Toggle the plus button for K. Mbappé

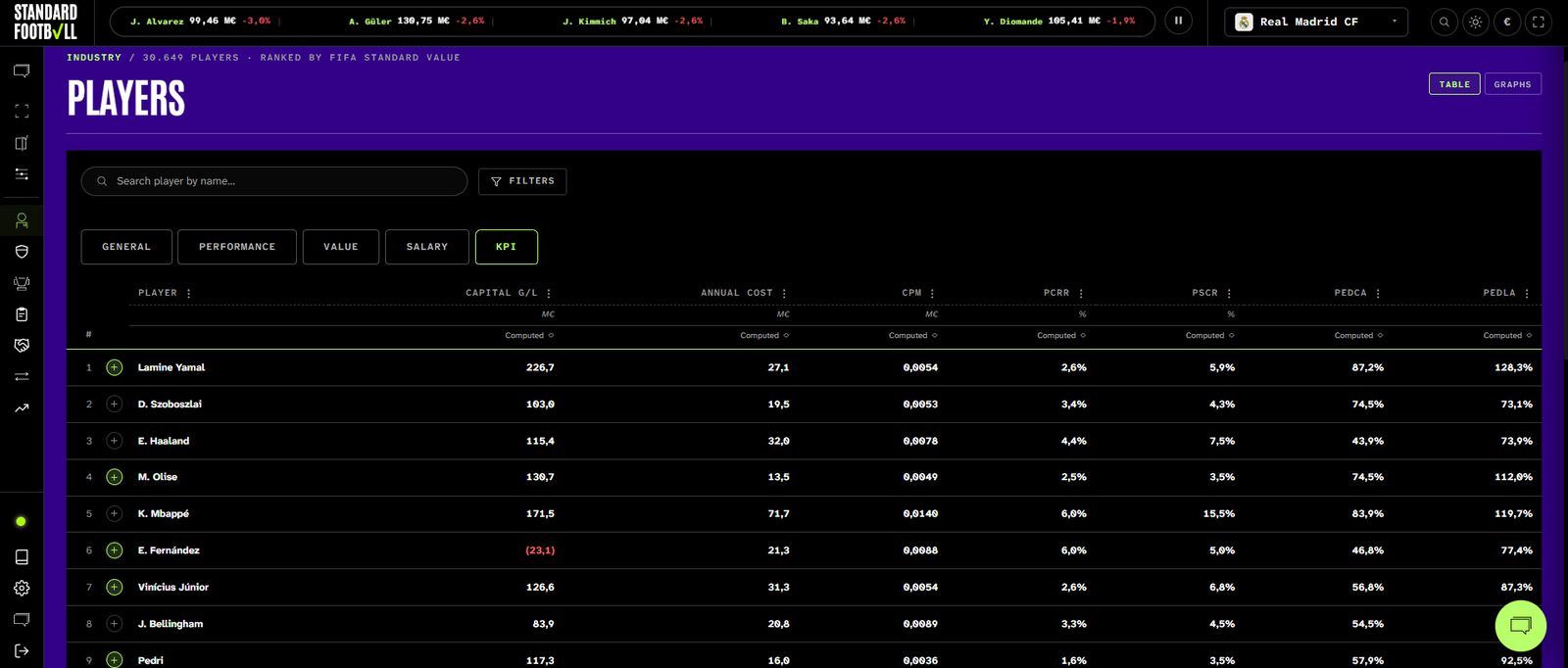tap(115, 513)
